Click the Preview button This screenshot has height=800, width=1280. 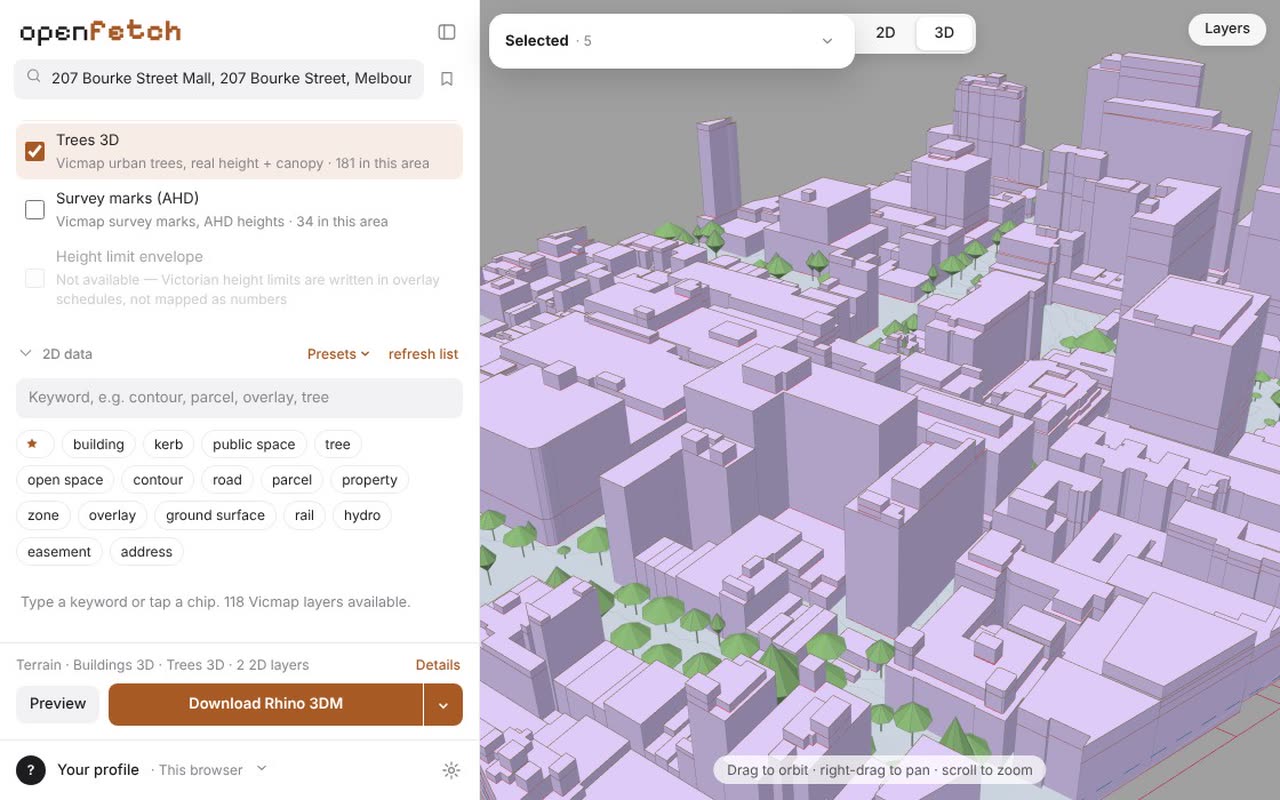58,704
